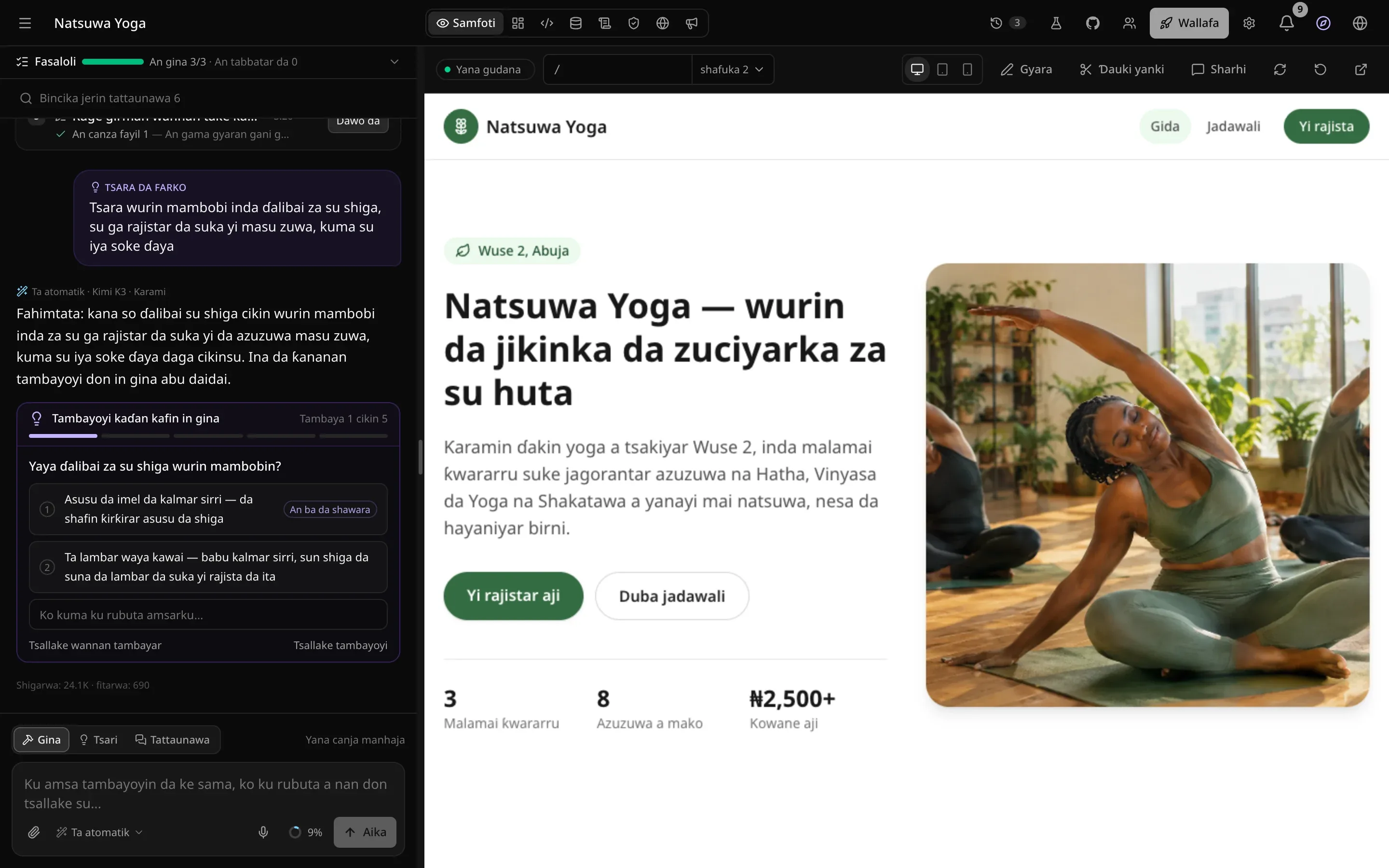Switch to the Samfoti preview tab
Image resolution: width=1389 pixels, height=868 pixels.
pos(466,23)
